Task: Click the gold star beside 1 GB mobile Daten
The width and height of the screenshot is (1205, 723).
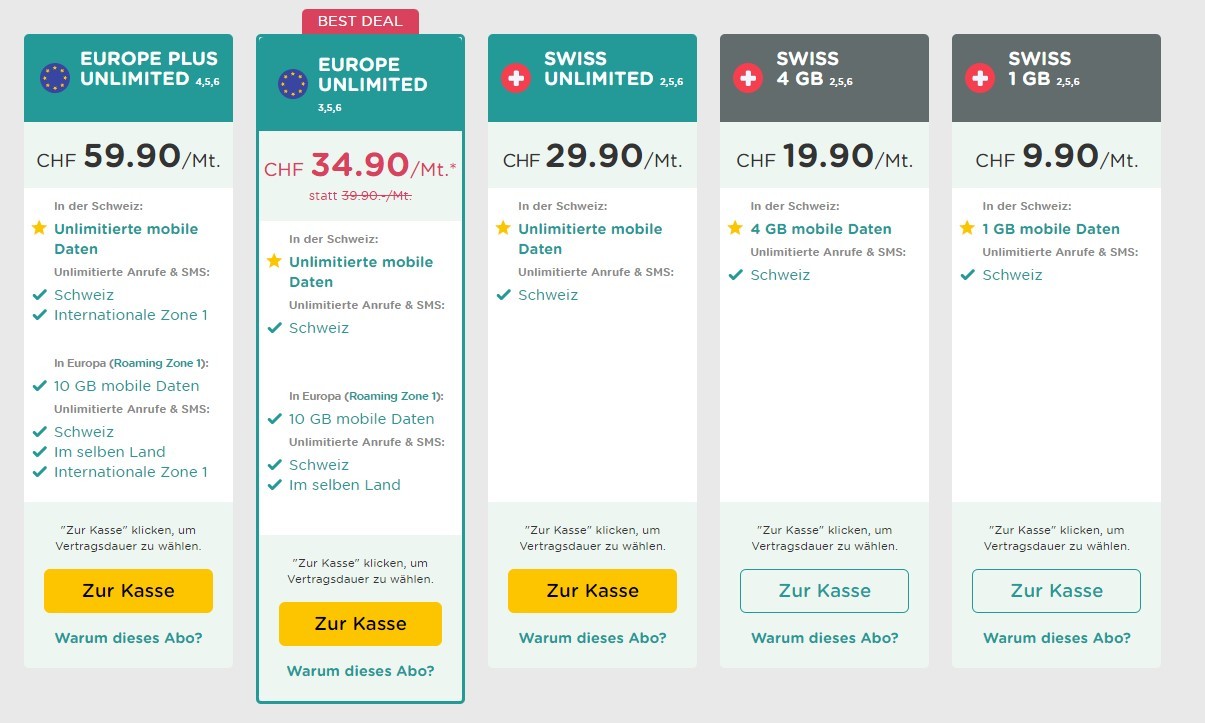Action: point(967,228)
